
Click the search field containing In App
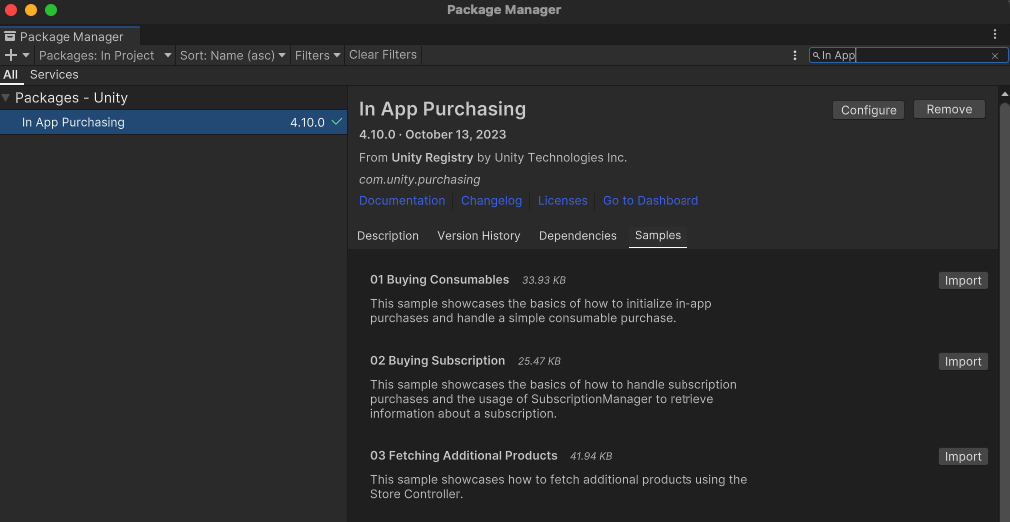(x=908, y=55)
